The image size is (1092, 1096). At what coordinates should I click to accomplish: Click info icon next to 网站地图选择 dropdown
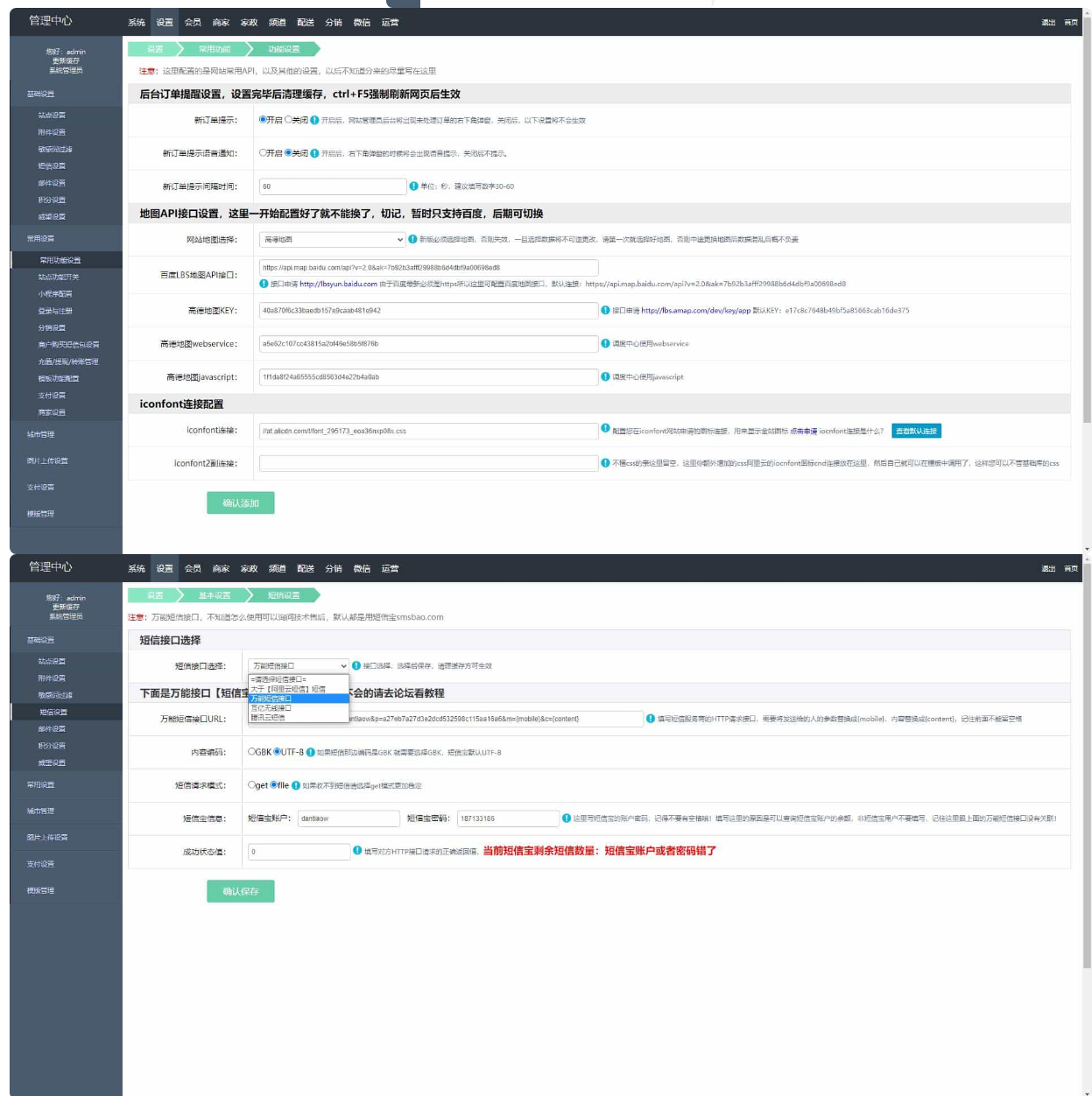pos(412,239)
